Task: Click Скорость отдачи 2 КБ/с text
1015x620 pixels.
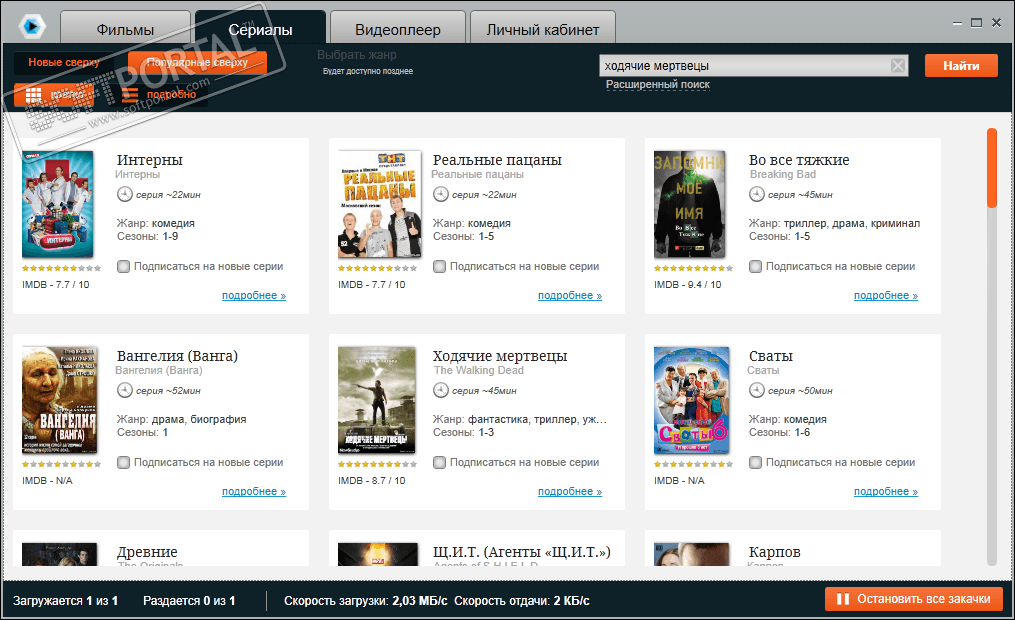Action: (522, 601)
